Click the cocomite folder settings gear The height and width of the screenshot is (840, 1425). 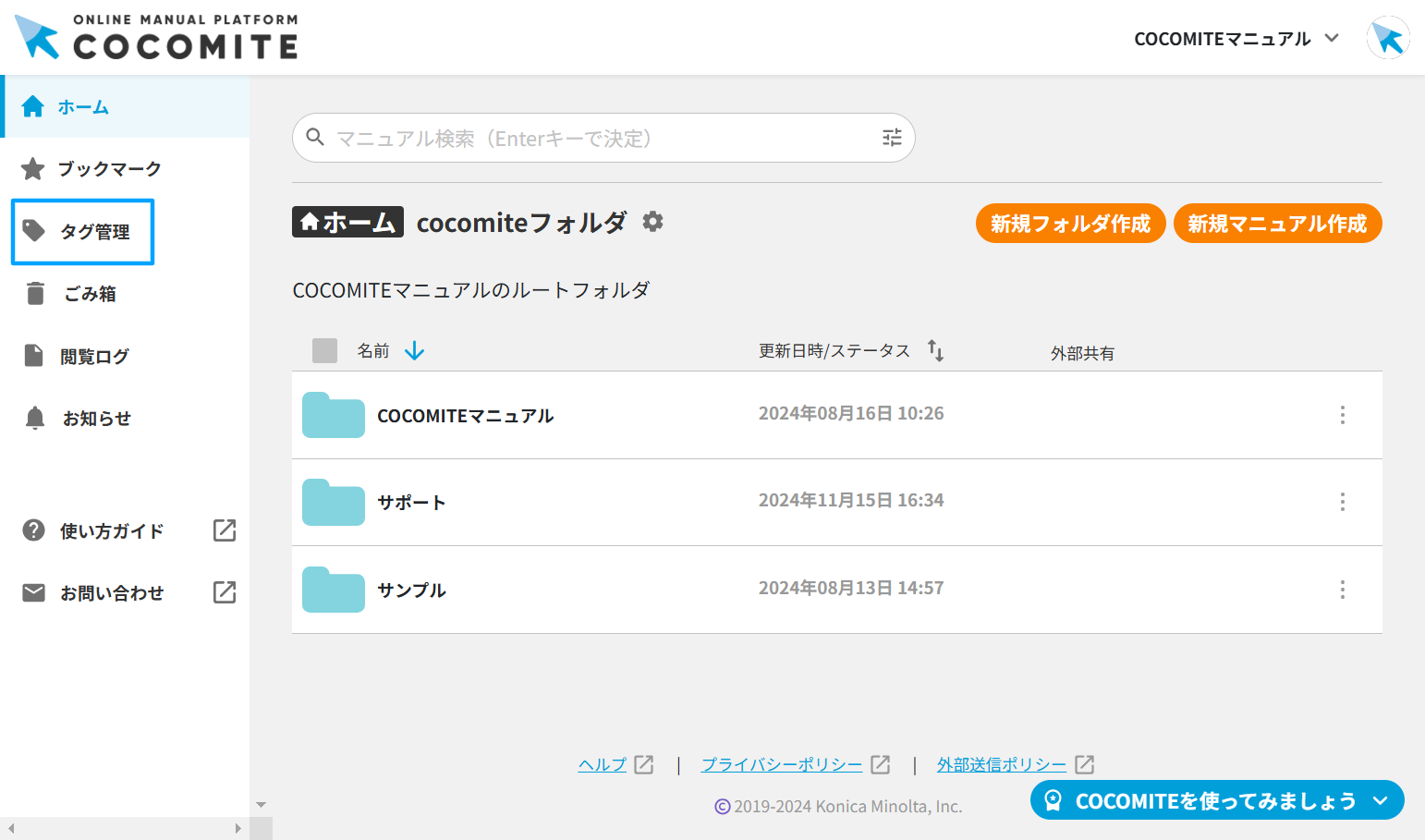(652, 222)
